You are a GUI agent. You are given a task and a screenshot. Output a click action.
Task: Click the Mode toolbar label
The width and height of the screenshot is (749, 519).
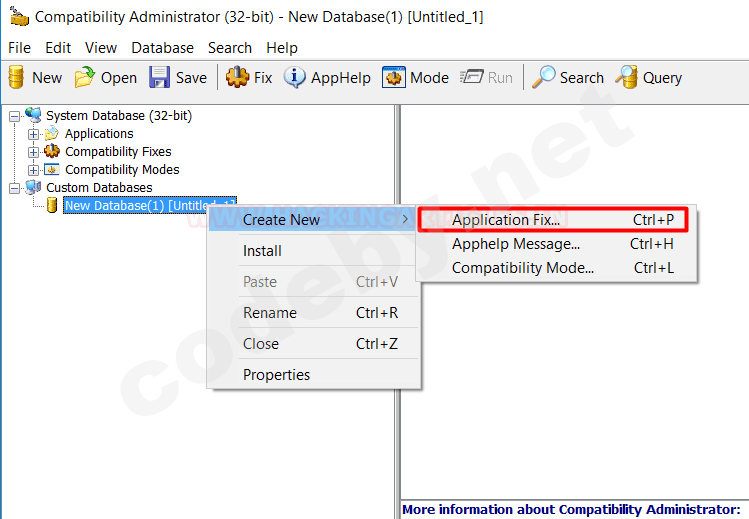click(429, 77)
